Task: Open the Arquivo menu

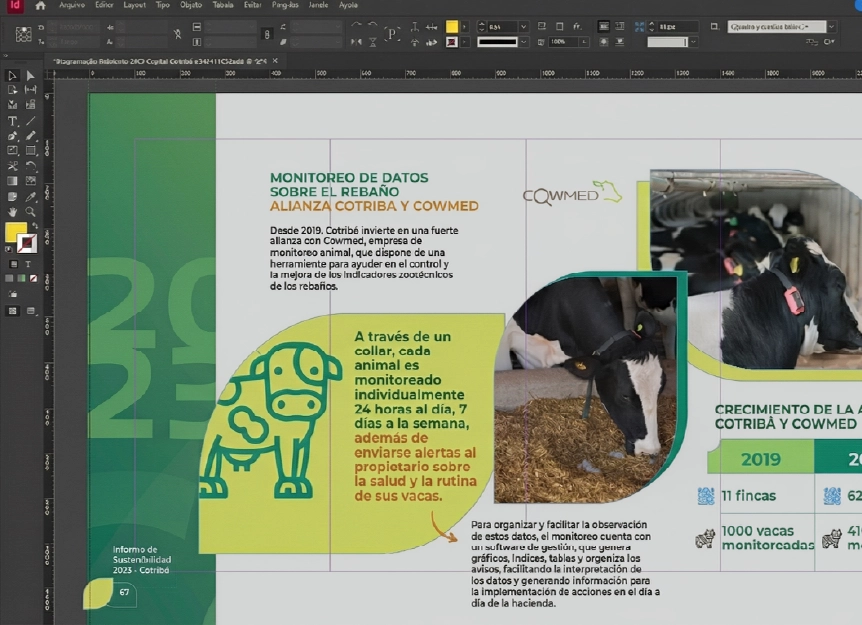Action: (x=72, y=5)
